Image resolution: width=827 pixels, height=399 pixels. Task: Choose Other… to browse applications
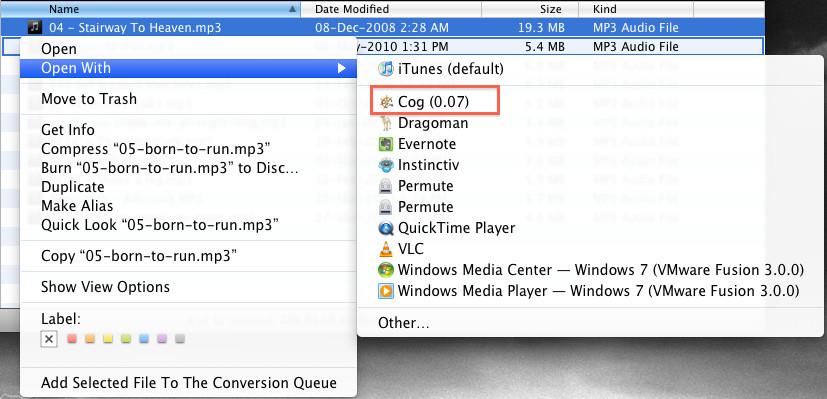point(403,323)
